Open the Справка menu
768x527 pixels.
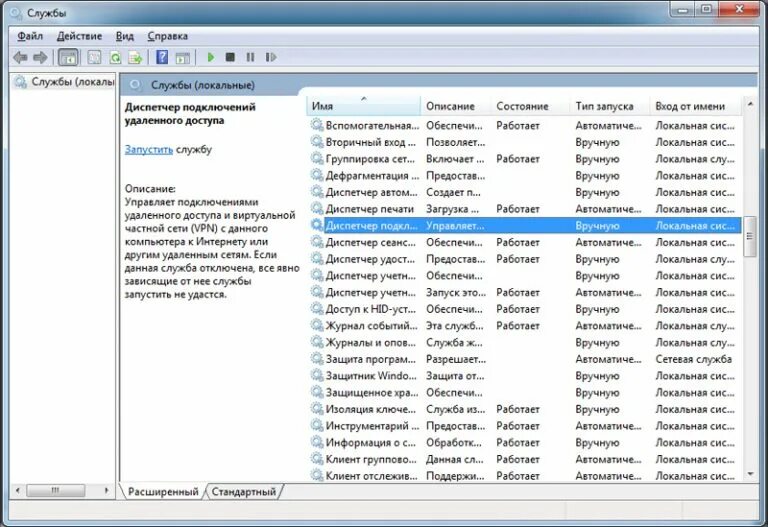pos(168,36)
